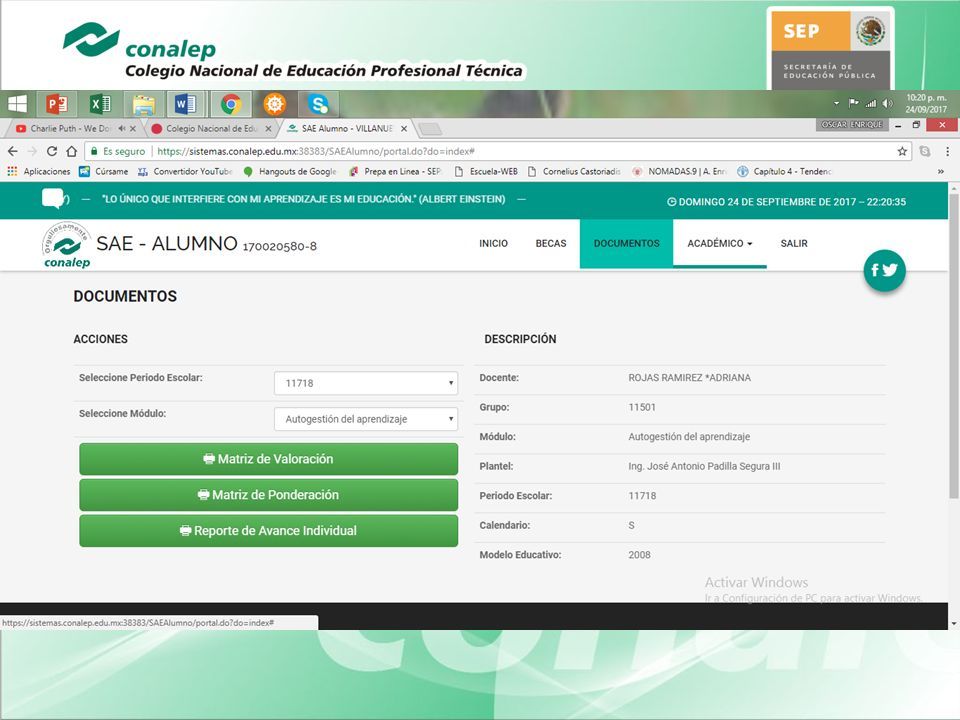
Task: Open the Escuela-WEB bookmark
Action: [486, 171]
